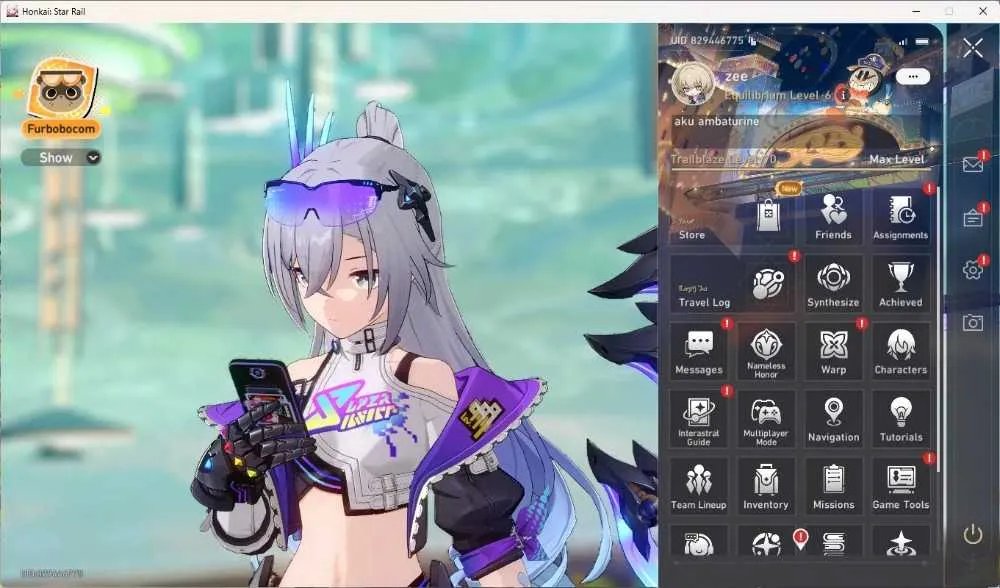Viewport: 1000px width, 588px height.
Task: Open Tutorials
Action: [x=901, y=419]
